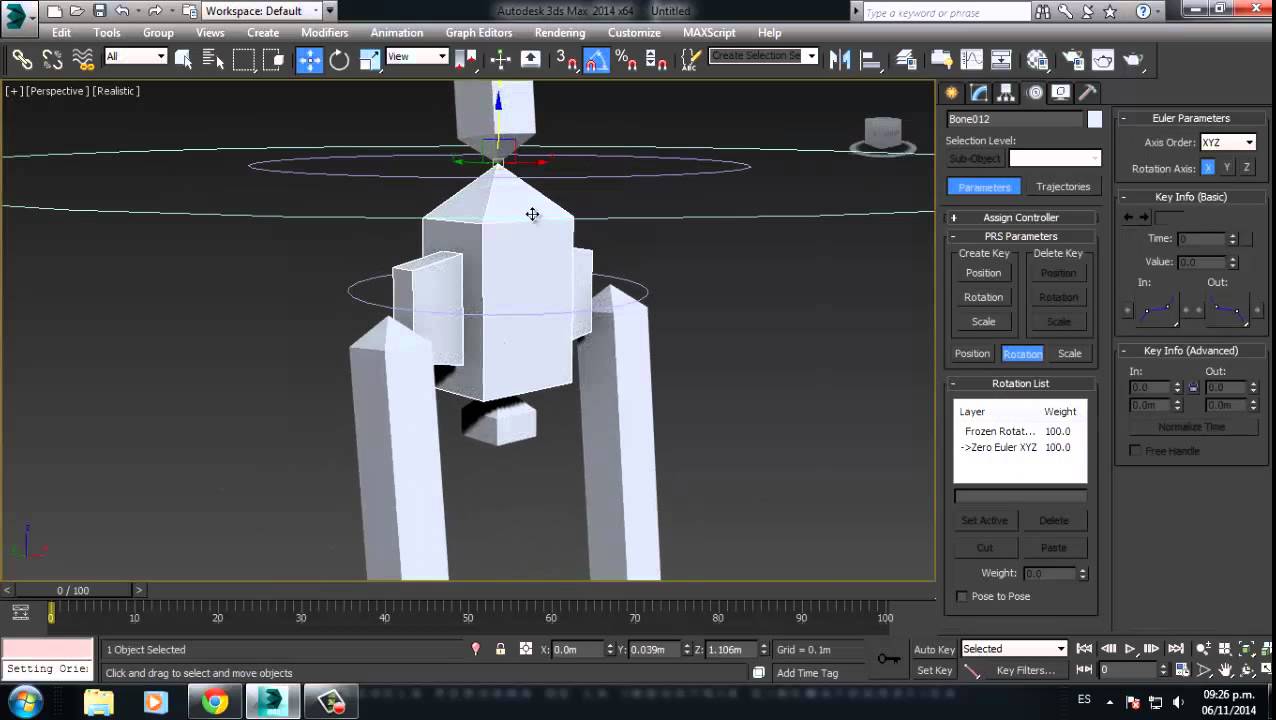Collapse the PRS Parameters rollout
Screen dimensions: 1276x720
click(x=1020, y=237)
